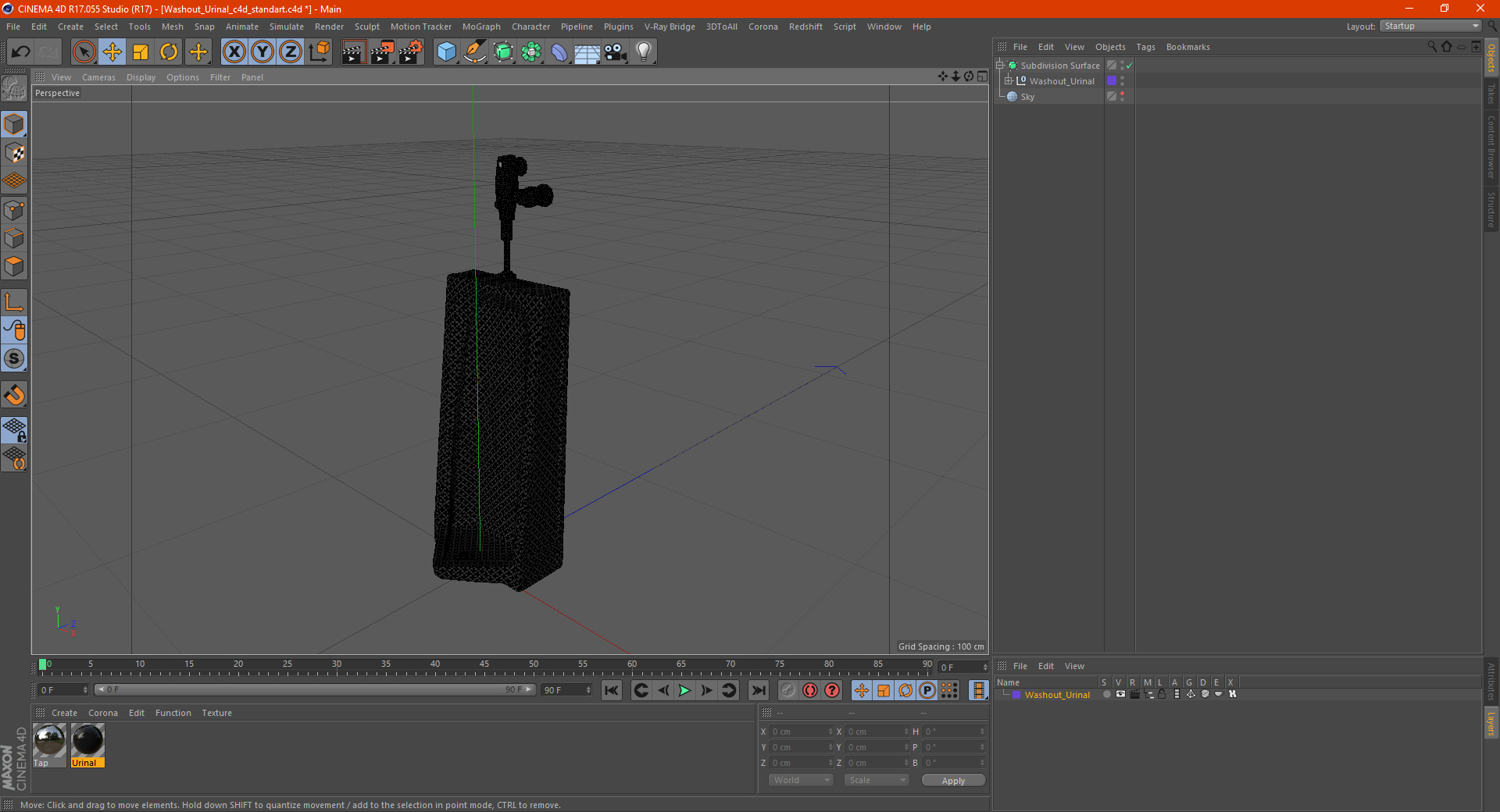Open the Mesh menu
Image resolution: width=1500 pixels, height=812 pixels.
click(x=173, y=27)
